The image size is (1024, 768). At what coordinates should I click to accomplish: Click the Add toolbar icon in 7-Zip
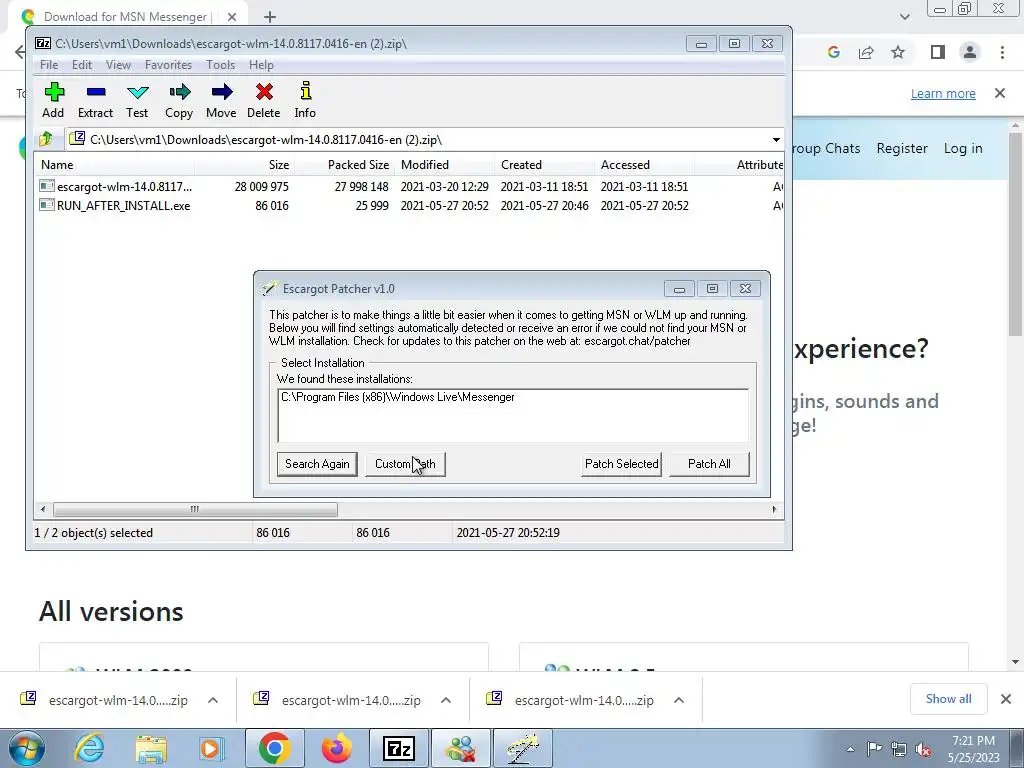pos(54,100)
